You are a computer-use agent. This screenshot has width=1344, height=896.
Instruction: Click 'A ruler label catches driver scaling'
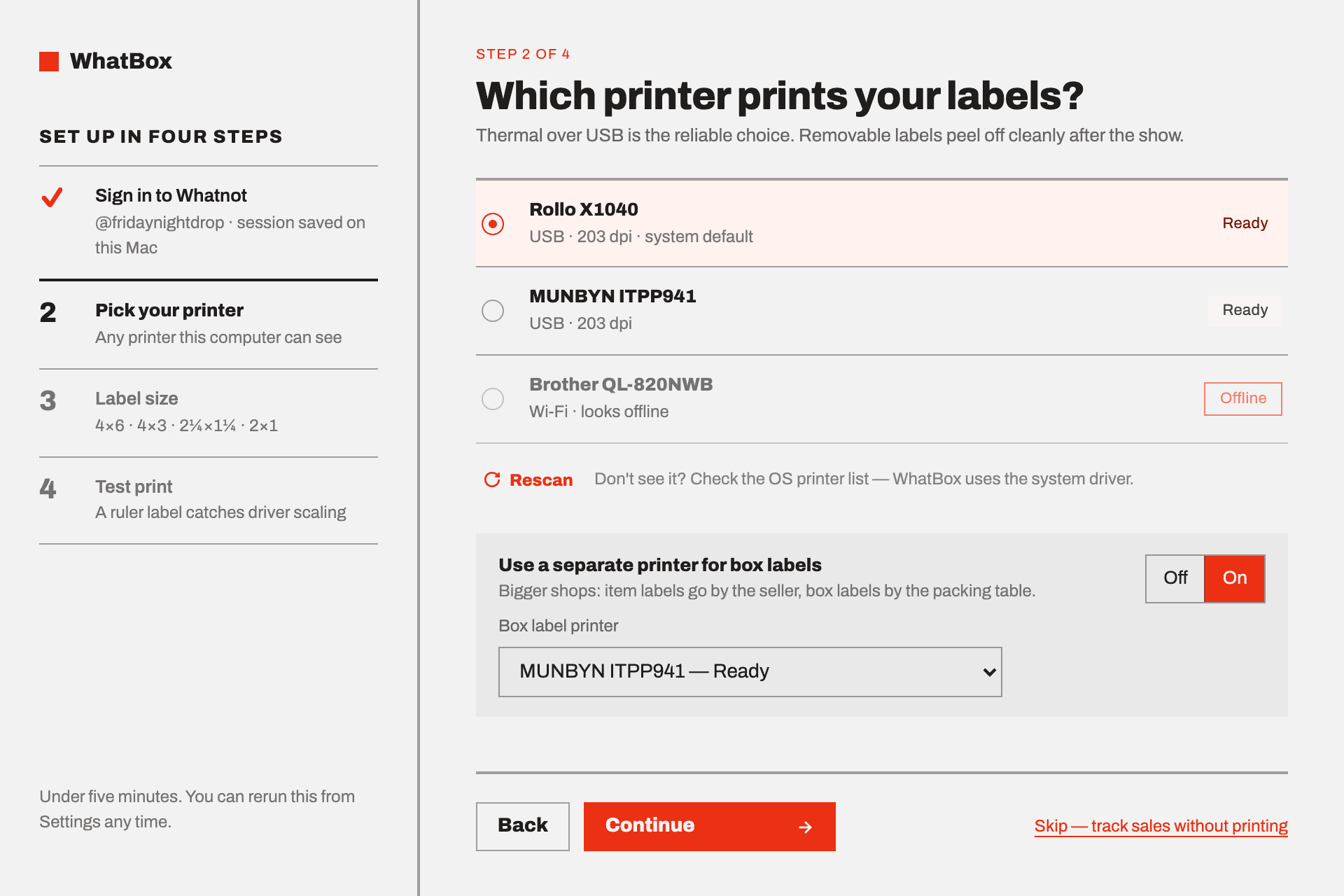[x=220, y=512]
